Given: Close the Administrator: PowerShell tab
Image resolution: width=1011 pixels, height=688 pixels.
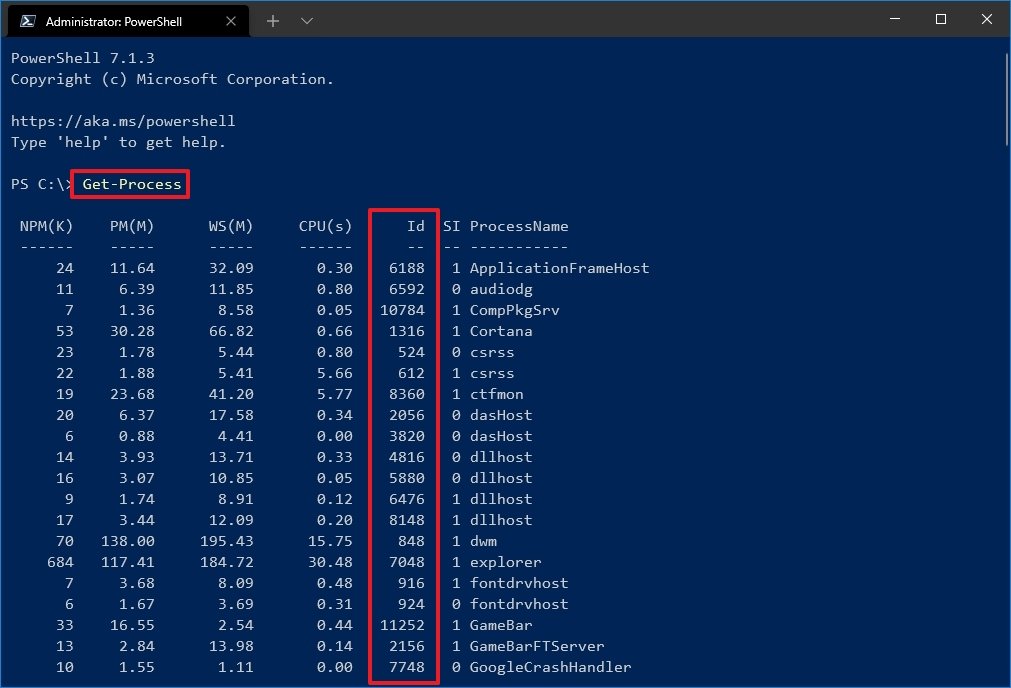Looking at the screenshot, I should coord(231,21).
